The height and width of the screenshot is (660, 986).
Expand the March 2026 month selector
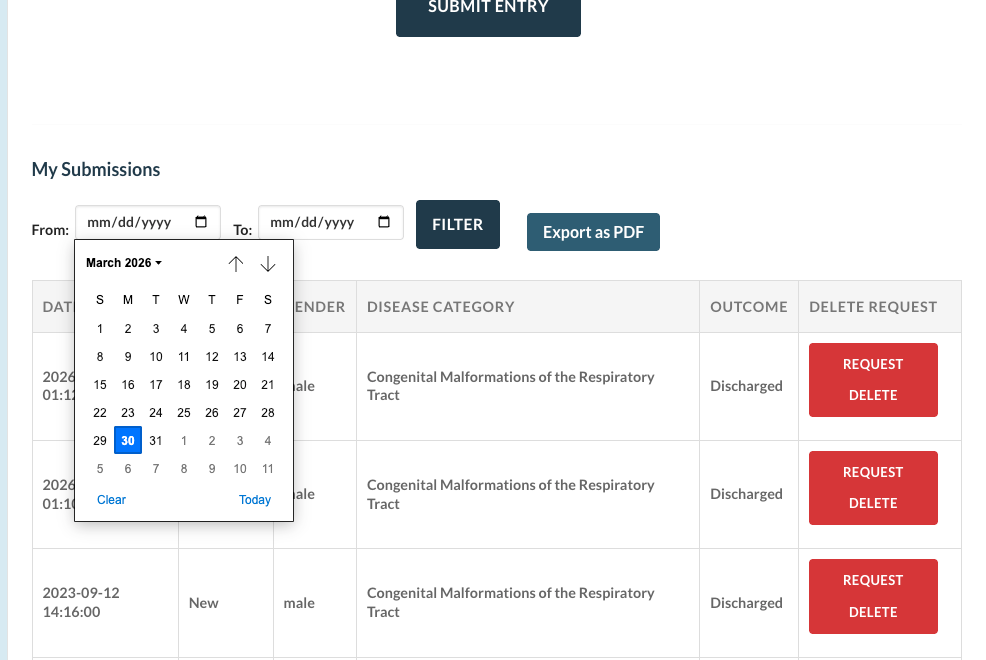click(124, 263)
